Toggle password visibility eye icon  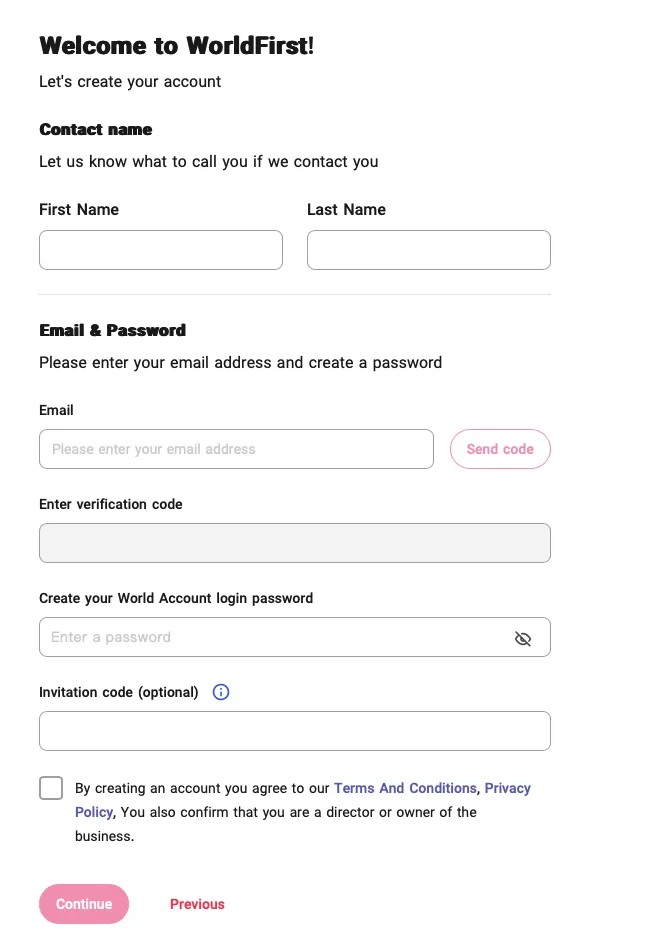click(522, 638)
